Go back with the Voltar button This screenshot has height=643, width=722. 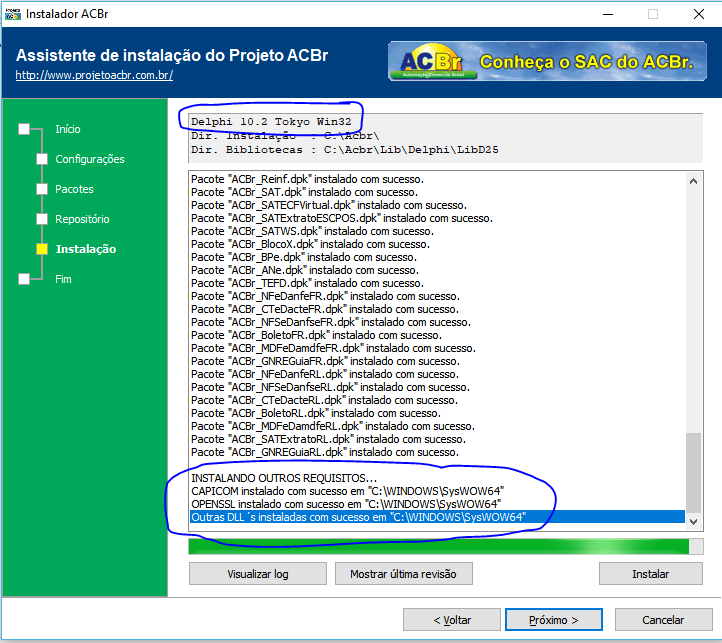452,620
